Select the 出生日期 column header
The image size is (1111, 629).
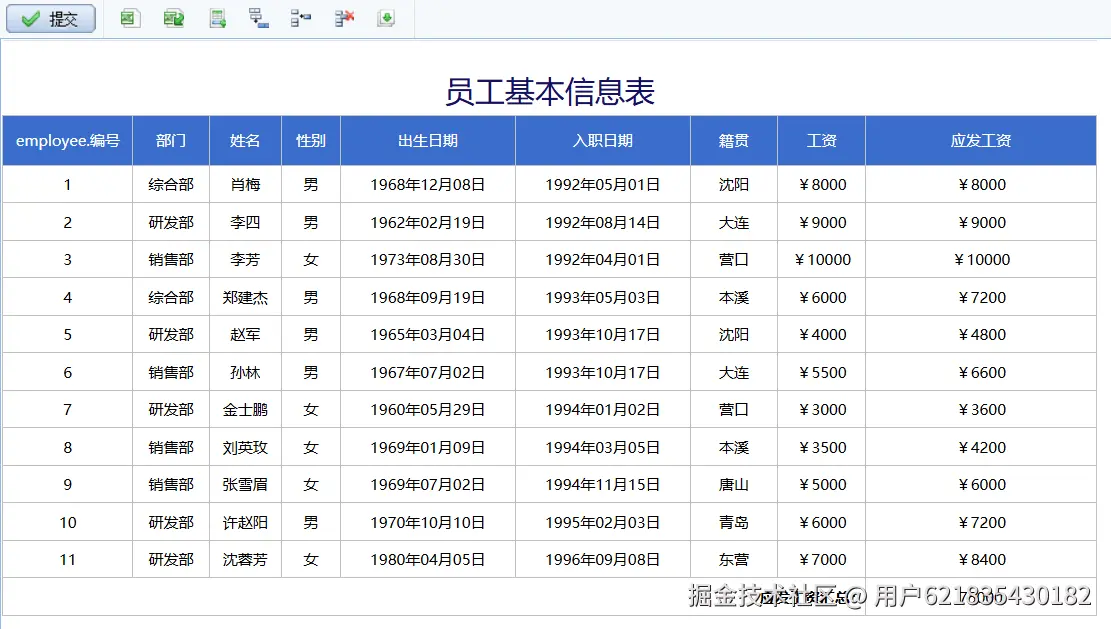coord(428,141)
